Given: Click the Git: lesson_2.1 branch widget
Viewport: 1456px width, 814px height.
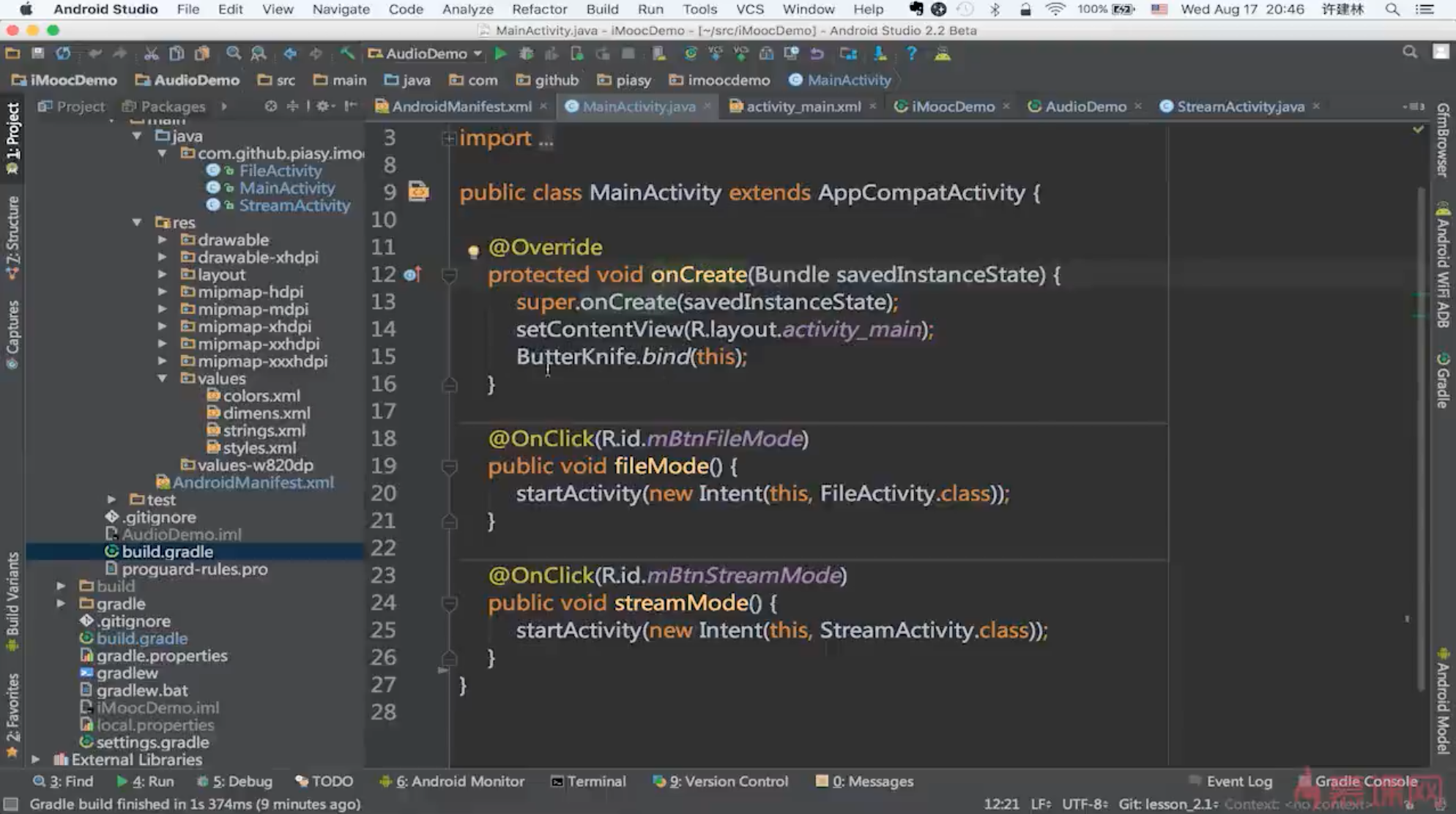Looking at the screenshot, I should tap(1167, 804).
